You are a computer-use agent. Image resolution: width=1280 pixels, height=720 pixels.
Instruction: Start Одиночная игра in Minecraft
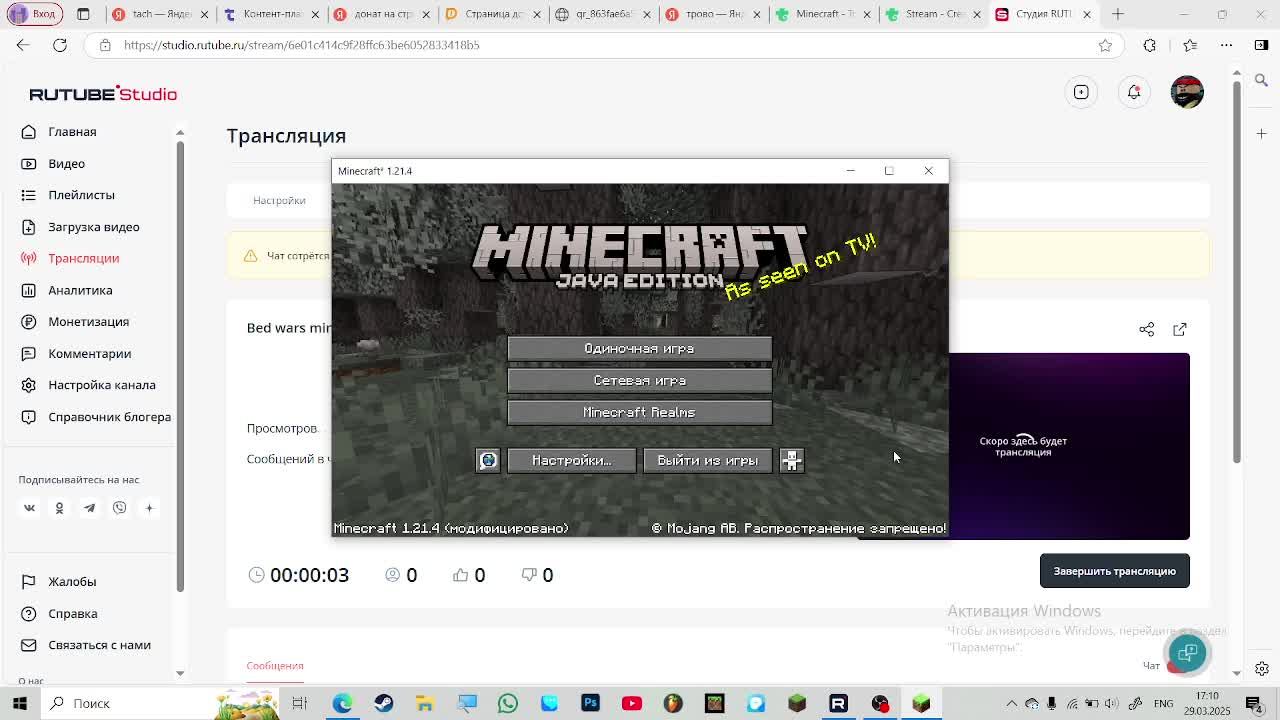click(639, 348)
